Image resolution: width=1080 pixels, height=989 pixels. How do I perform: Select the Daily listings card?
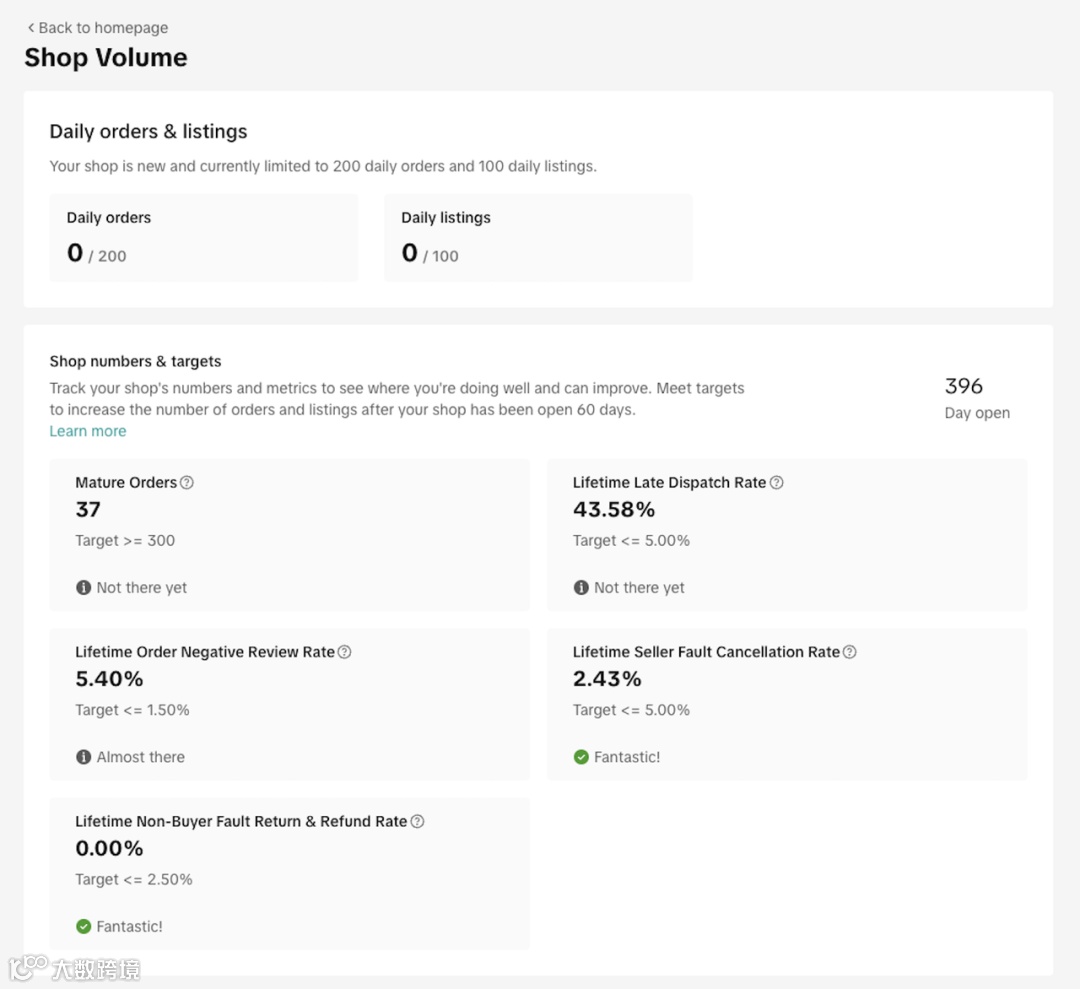pos(538,237)
